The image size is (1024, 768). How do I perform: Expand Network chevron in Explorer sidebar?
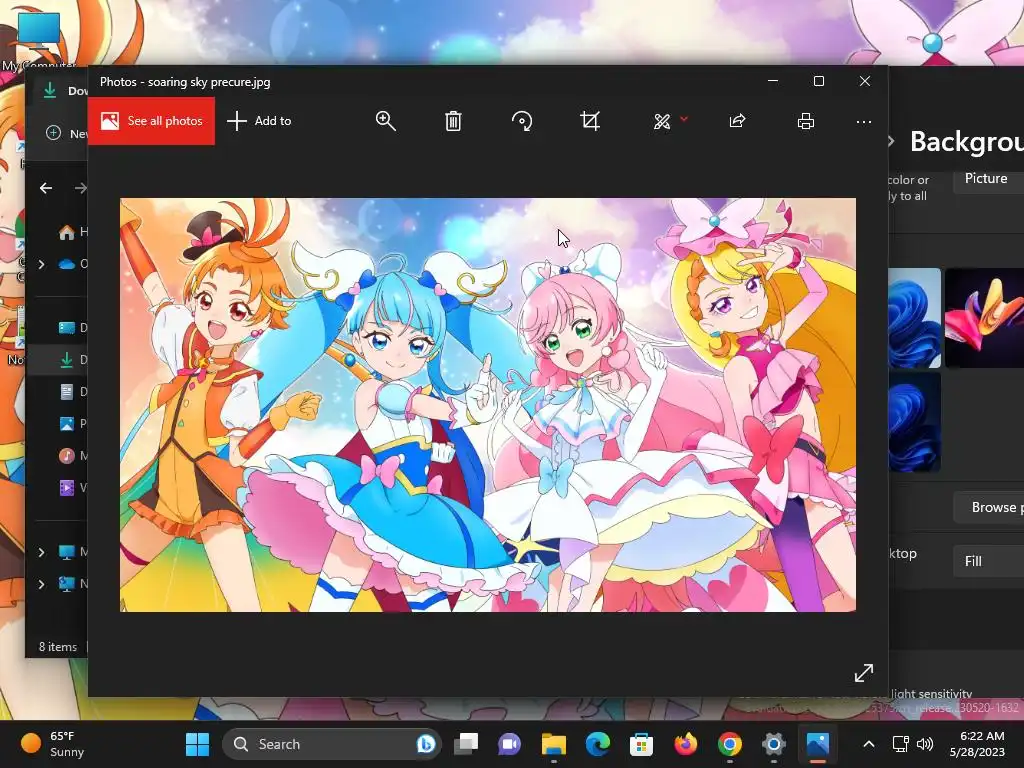coord(41,584)
